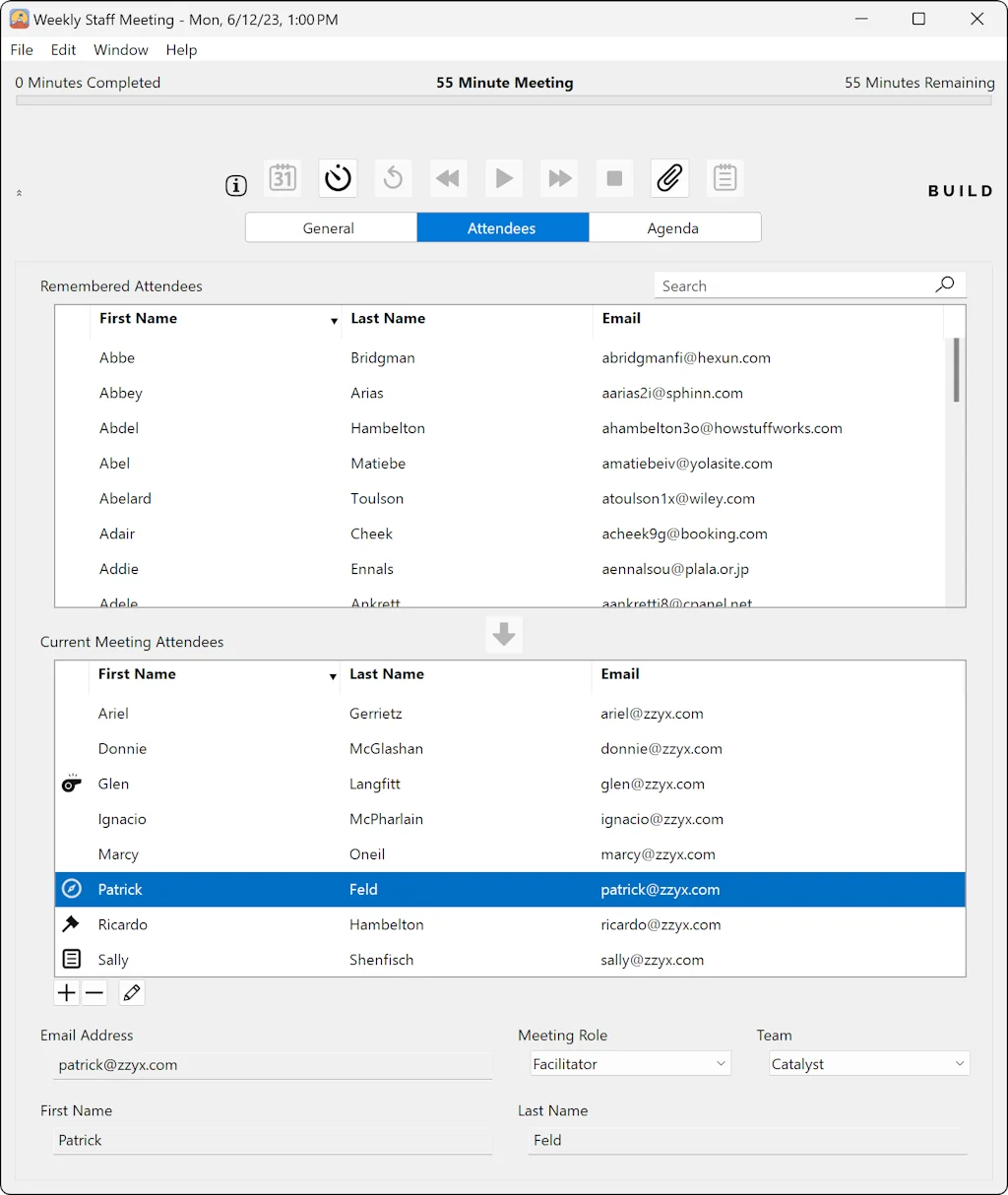
Task: Click the pencil edit attendee icon
Action: point(132,993)
